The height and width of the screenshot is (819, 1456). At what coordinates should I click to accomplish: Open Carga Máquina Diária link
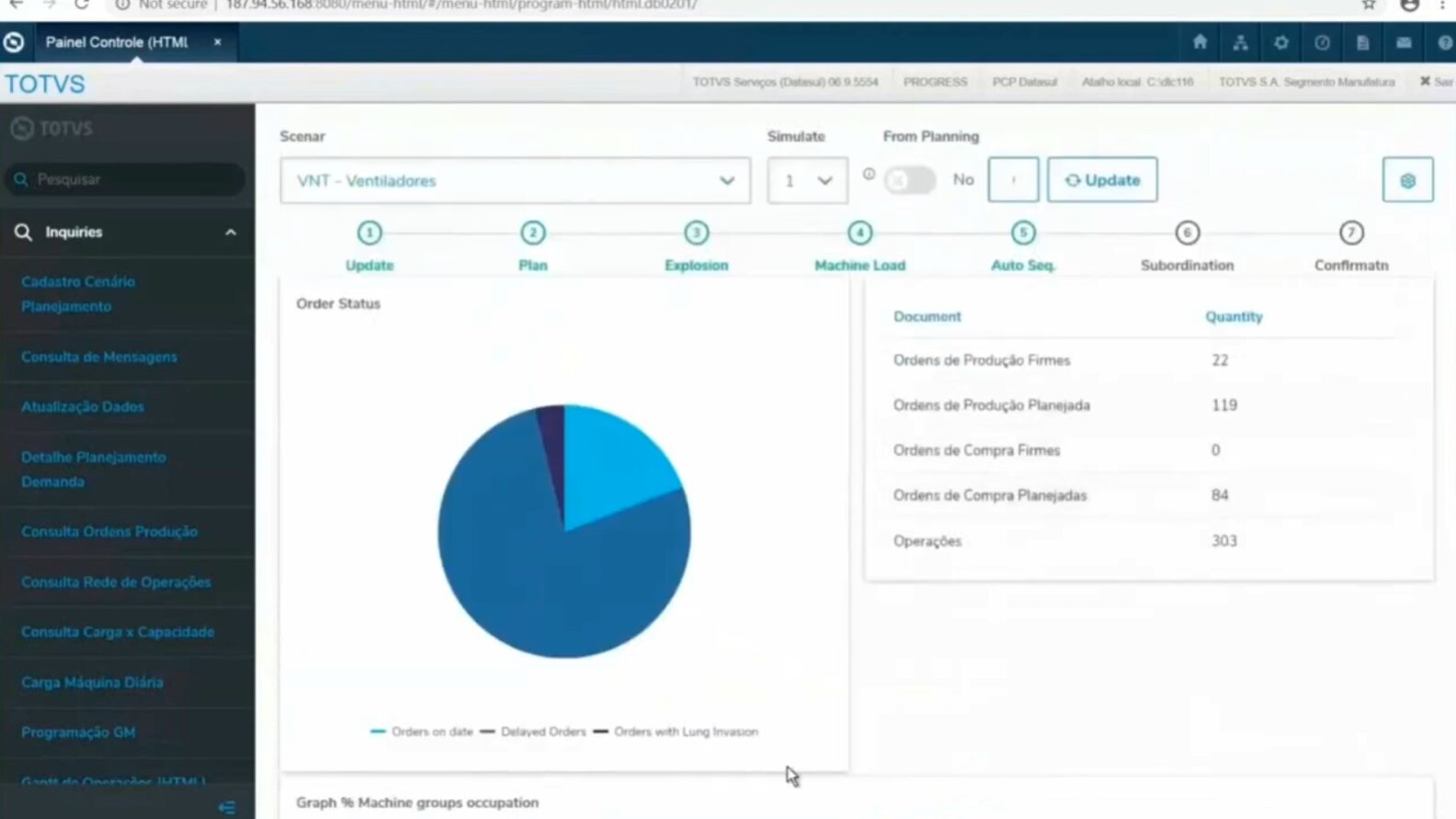tap(92, 682)
